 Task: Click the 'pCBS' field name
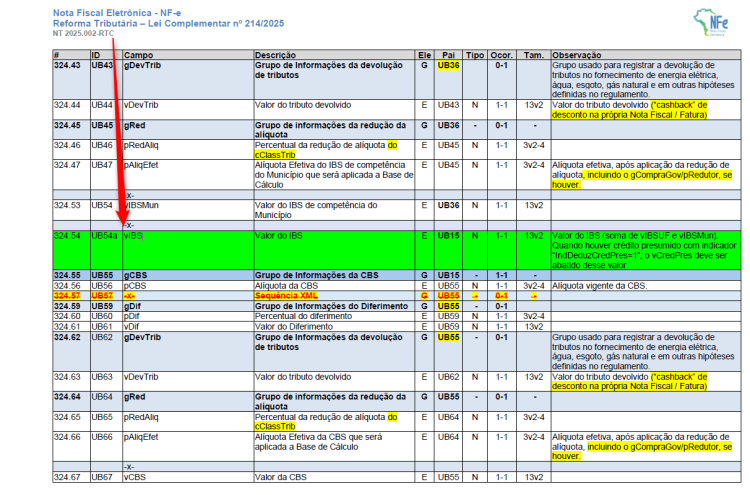point(135,286)
